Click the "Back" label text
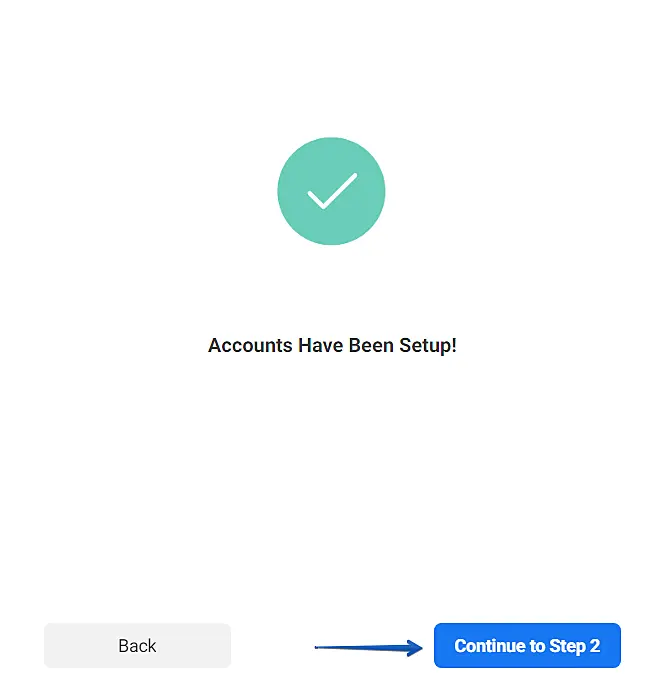Screen dimensions: 665x688 (137, 646)
